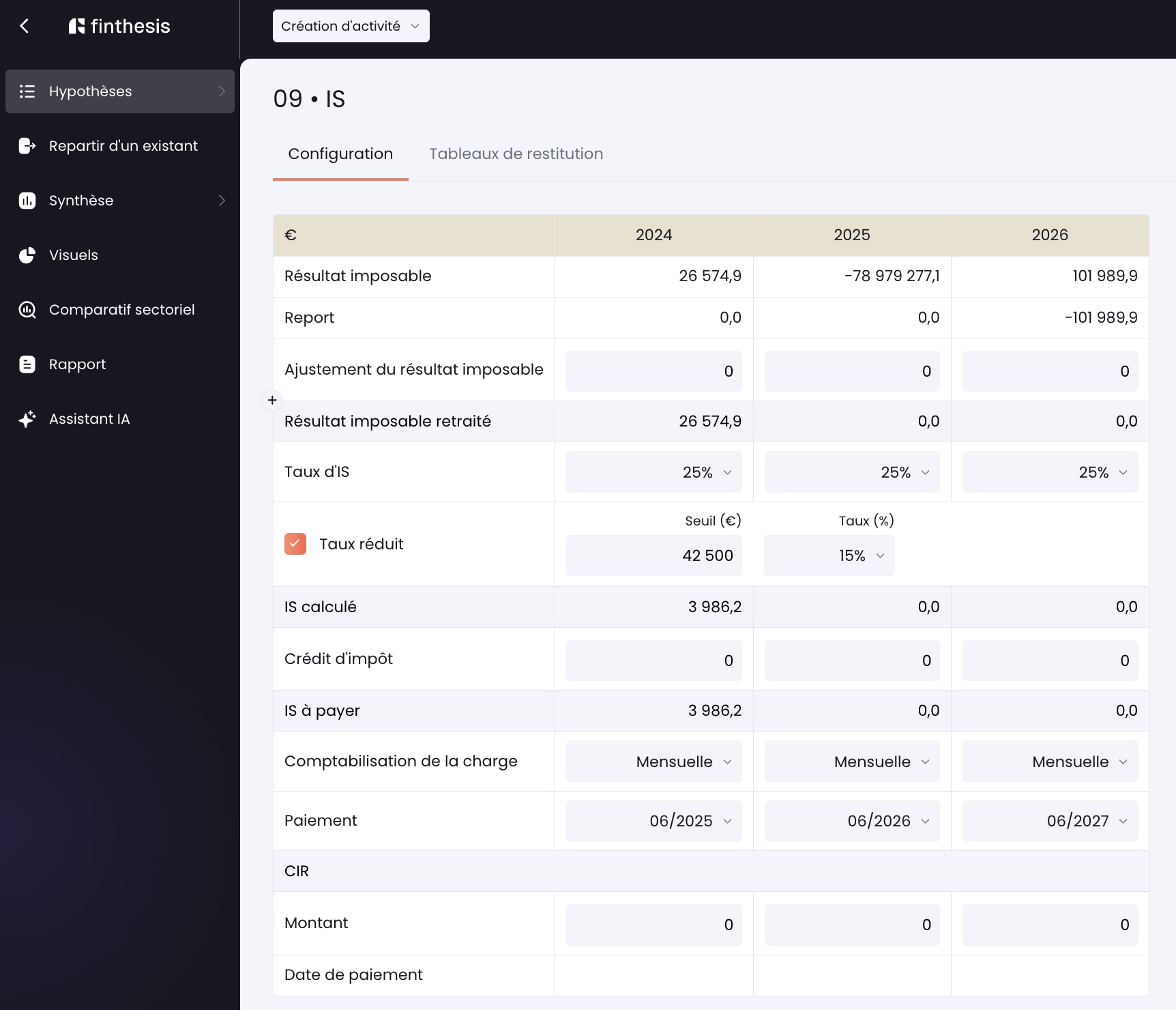Screen dimensions: 1176x1010
Task: Click the Synthèse chart icon
Action: 27,201
